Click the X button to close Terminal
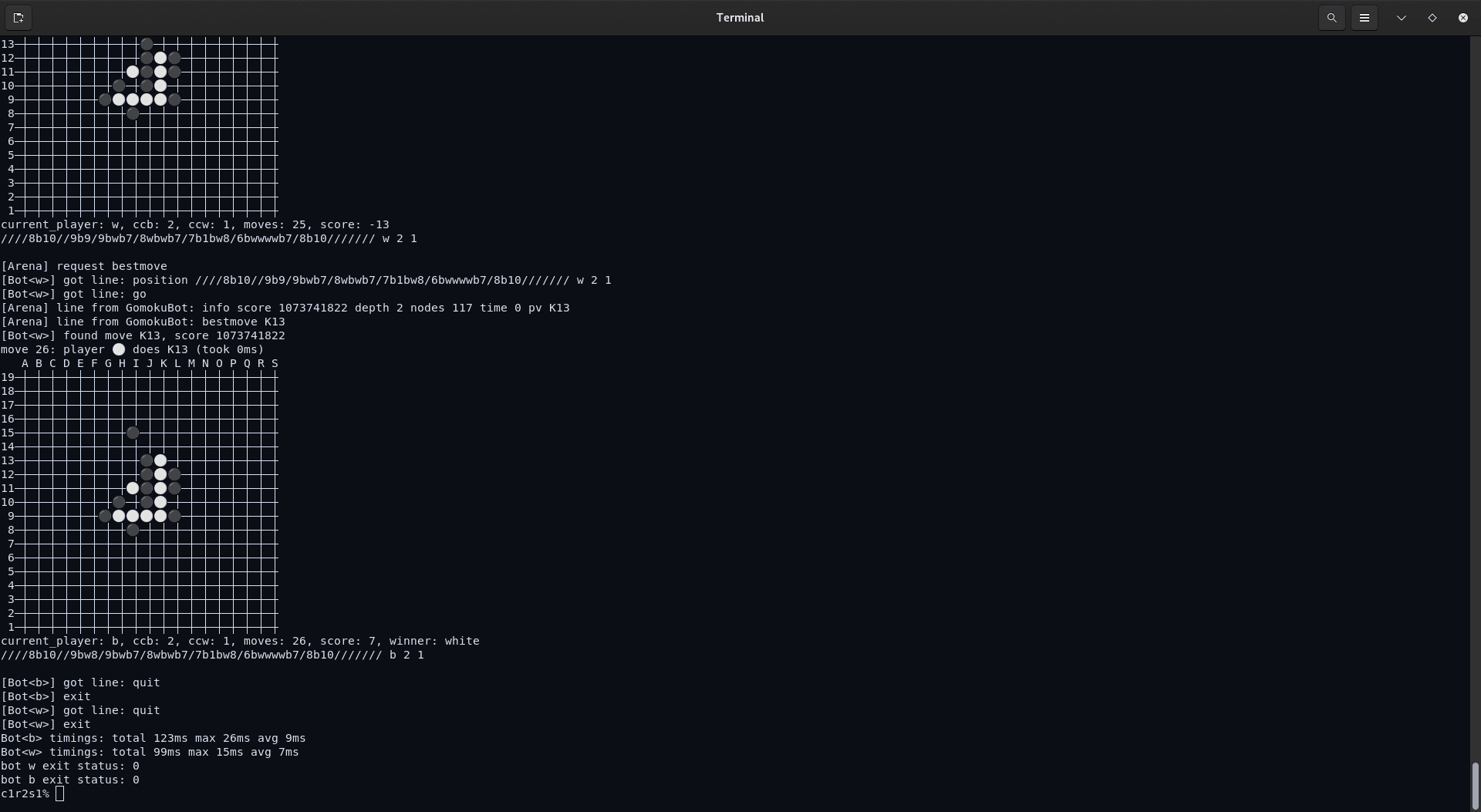 [x=1462, y=17]
